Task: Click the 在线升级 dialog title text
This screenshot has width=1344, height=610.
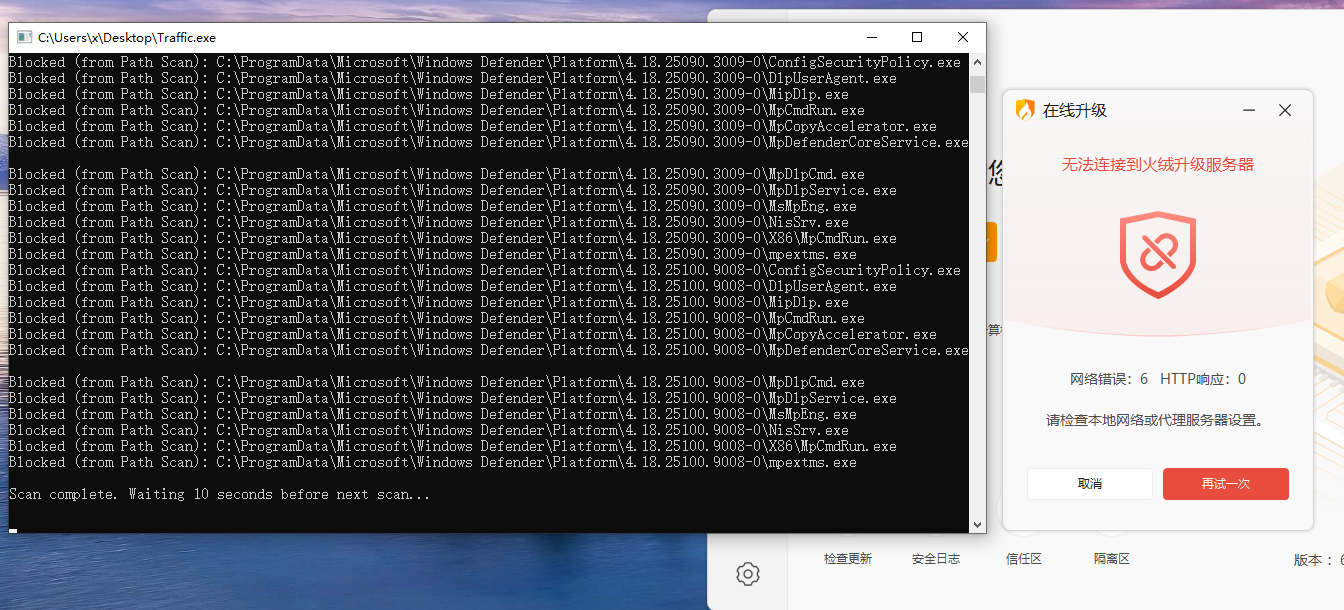Action: point(1075,110)
